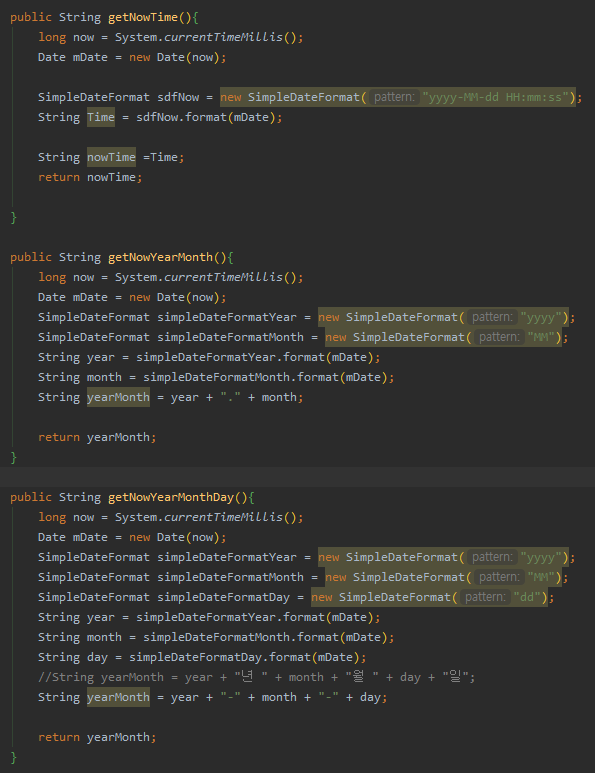This screenshot has width=595, height=773.
Task: Click return yearMonth in getNowYearMonthDay method
Action: tap(97, 738)
